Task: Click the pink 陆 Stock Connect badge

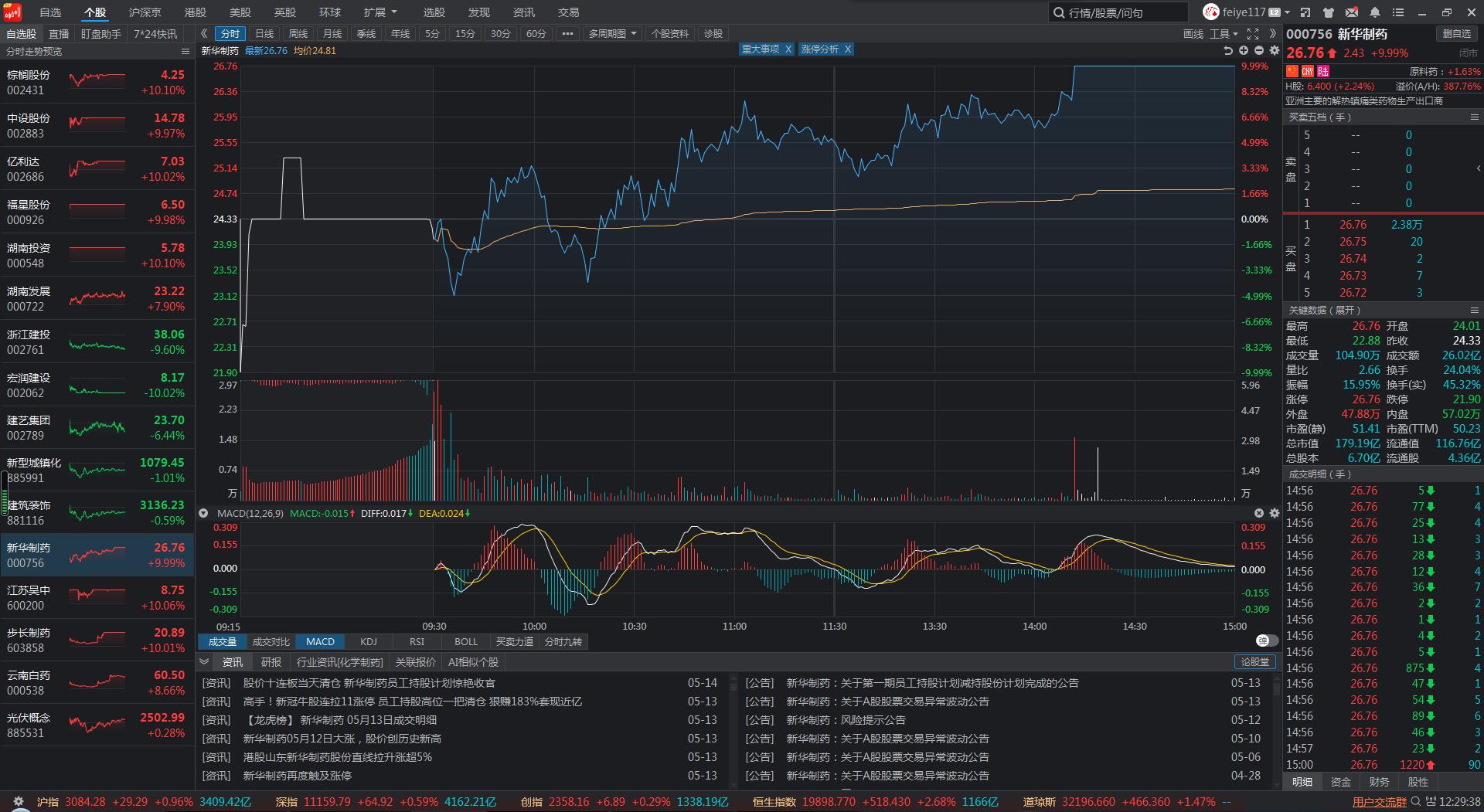Action: [1322, 71]
